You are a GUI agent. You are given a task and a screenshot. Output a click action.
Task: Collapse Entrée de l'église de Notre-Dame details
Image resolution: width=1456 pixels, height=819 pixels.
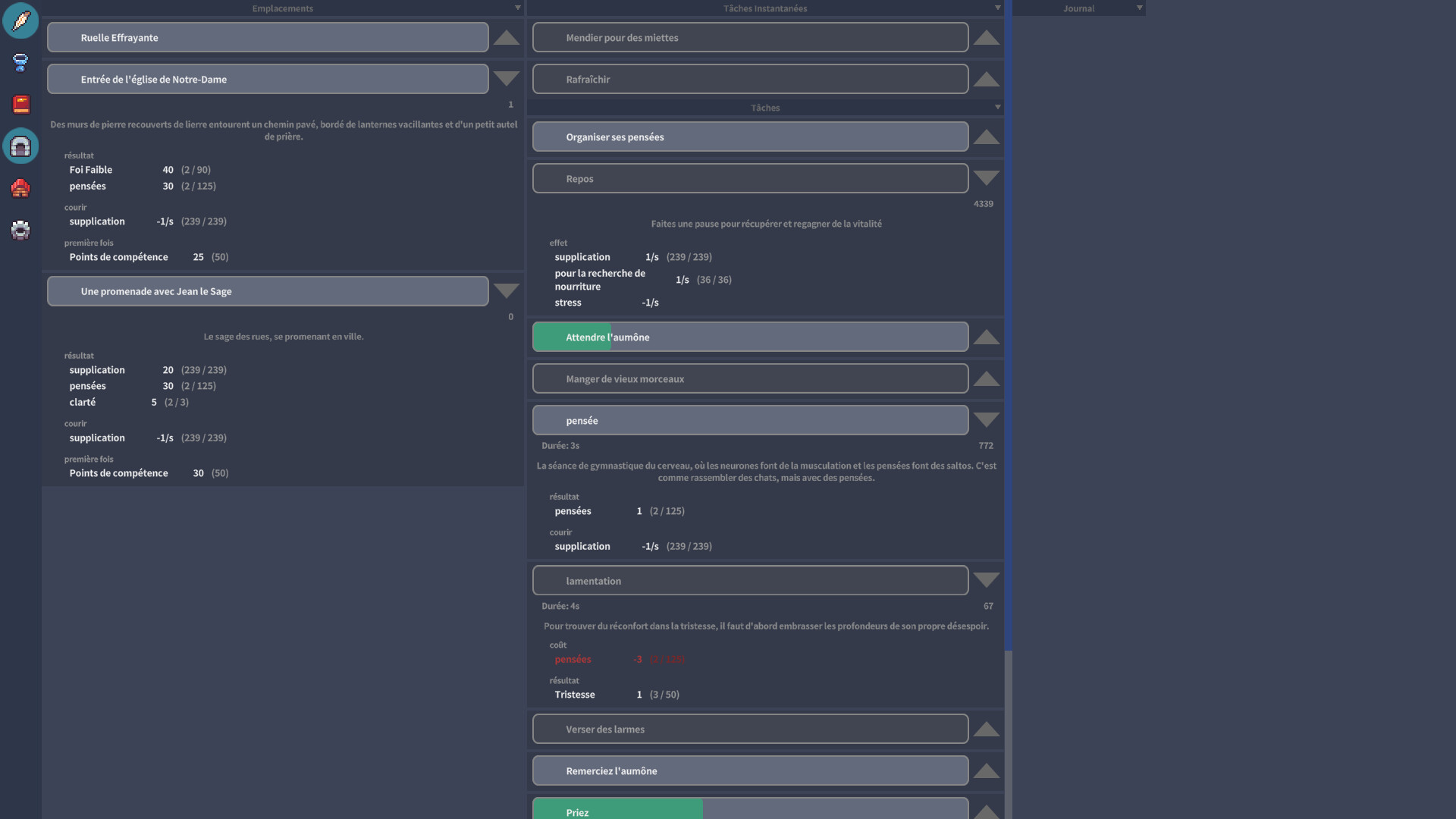[x=506, y=79]
